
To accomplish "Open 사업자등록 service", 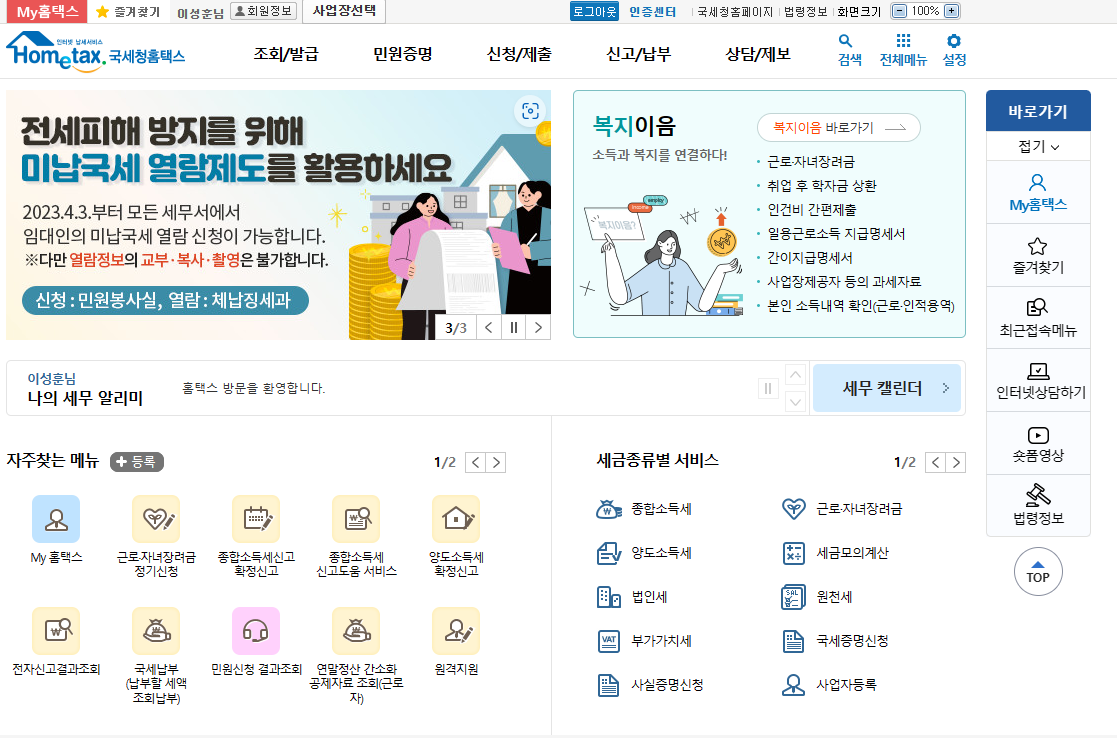I will click(x=829, y=685).
